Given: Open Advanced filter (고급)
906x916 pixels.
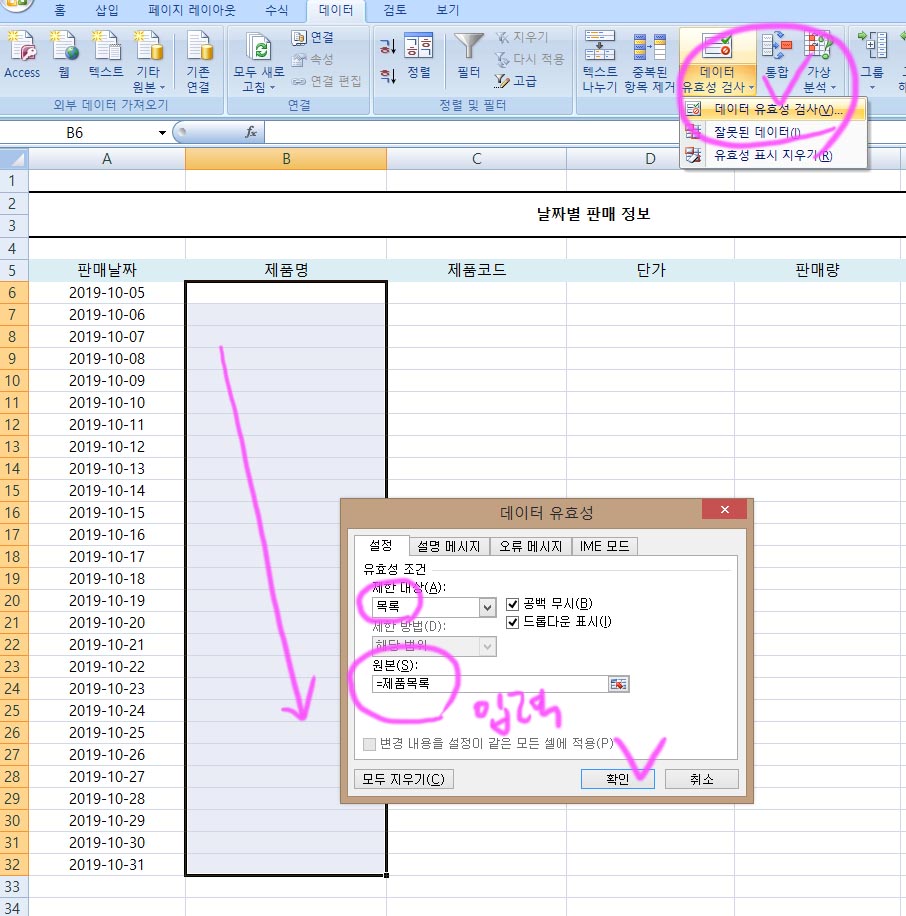Looking at the screenshot, I should coord(515,81).
